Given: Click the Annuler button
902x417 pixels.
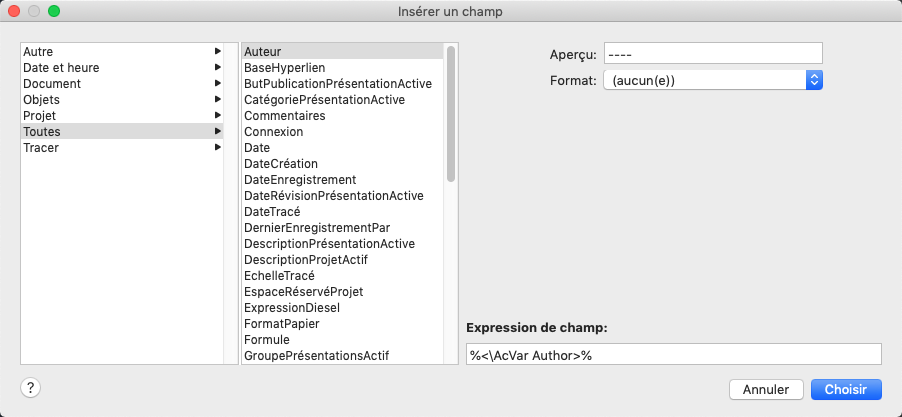Looking at the screenshot, I should click(766, 389).
